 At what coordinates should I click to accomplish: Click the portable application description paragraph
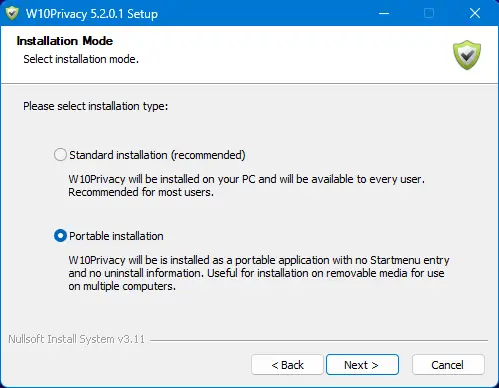pos(259,273)
